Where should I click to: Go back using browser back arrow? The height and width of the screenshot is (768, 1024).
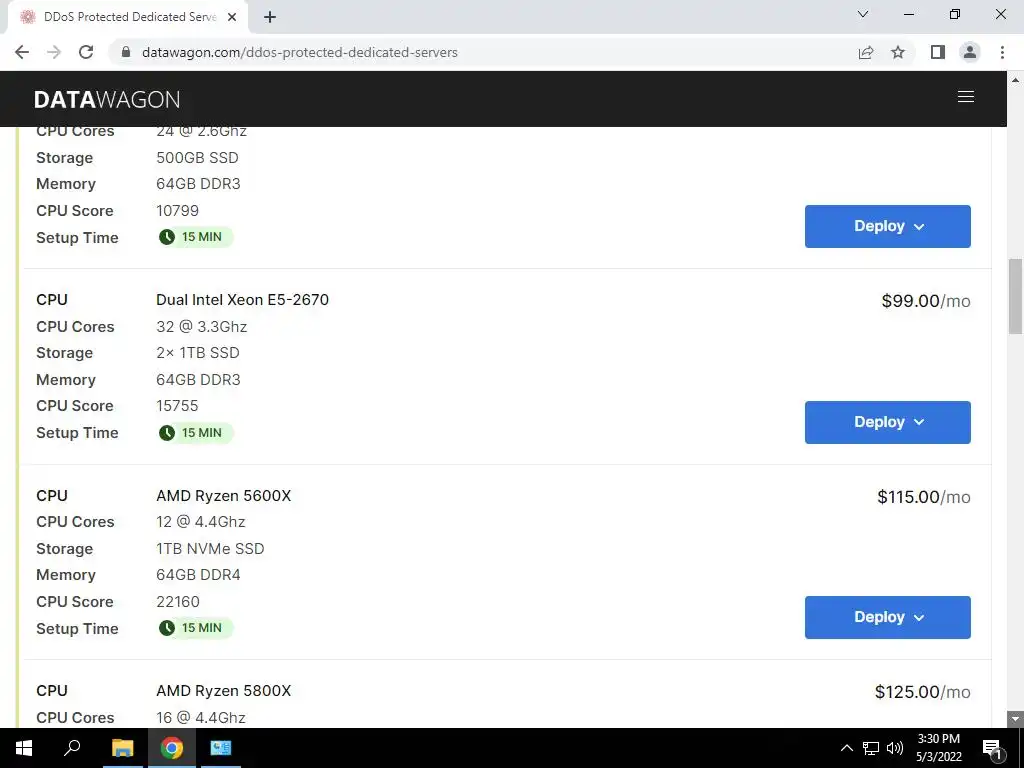click(x=22, y=52)
